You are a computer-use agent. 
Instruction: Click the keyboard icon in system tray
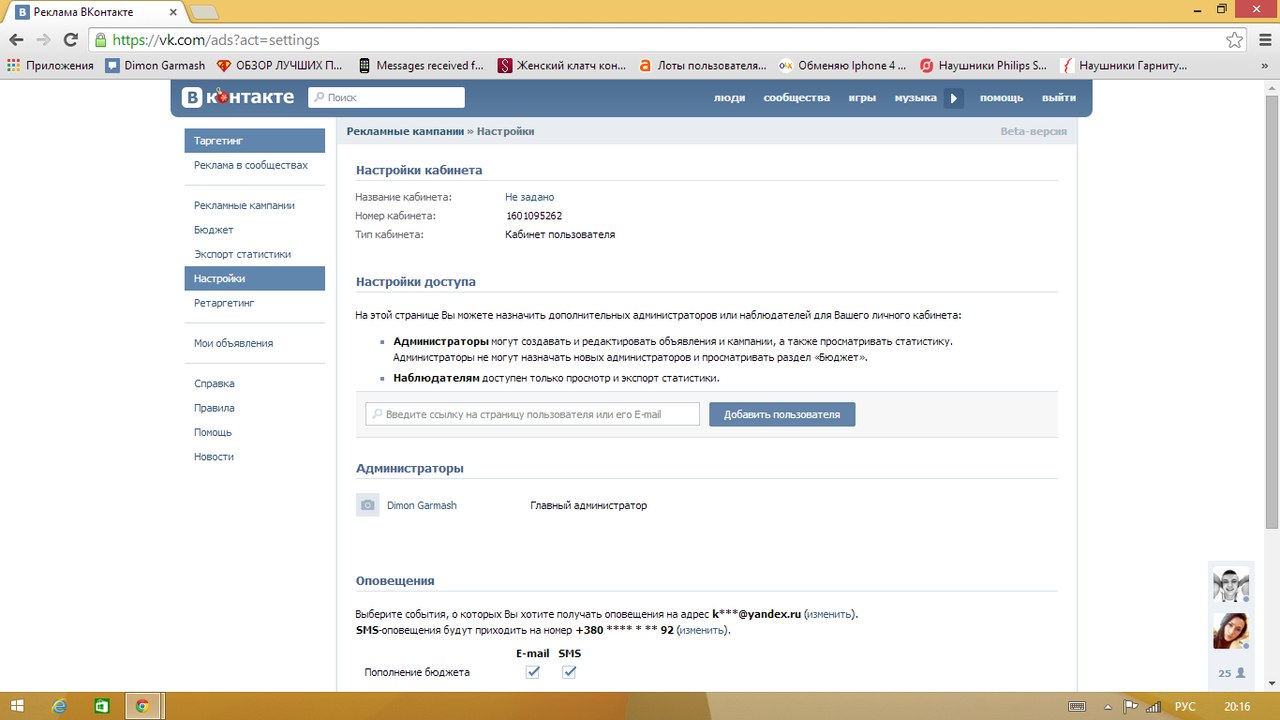click(x=1078, y=706)
